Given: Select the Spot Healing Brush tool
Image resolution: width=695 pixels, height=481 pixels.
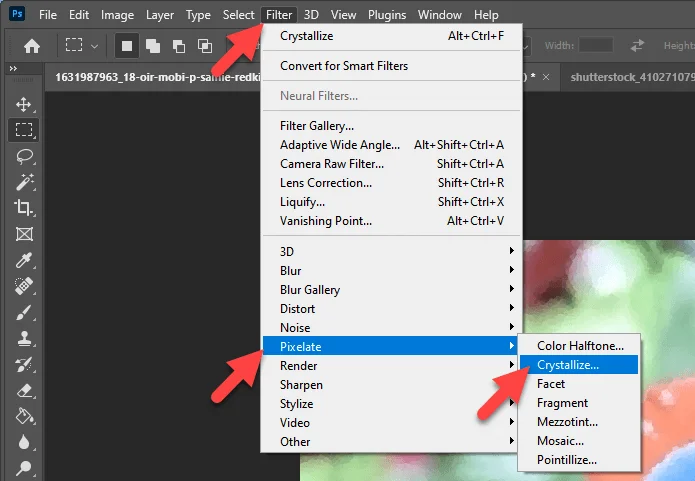Looking at the screenshot, I should (24, 286).
